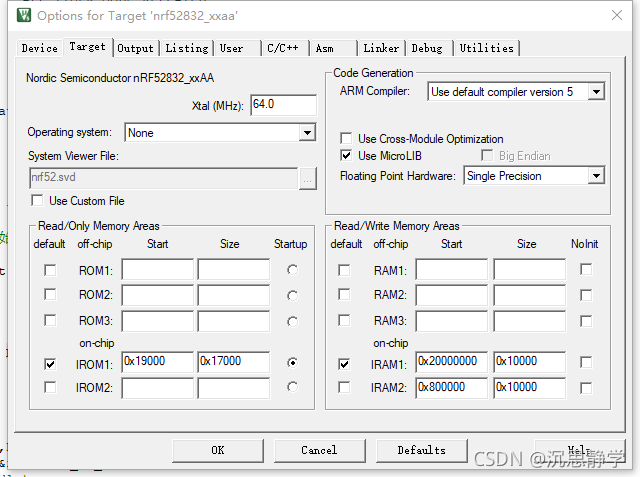The height and width of the screenshot is (477, 640).
Task: Go to the Utilities tab
Action: 487,48
